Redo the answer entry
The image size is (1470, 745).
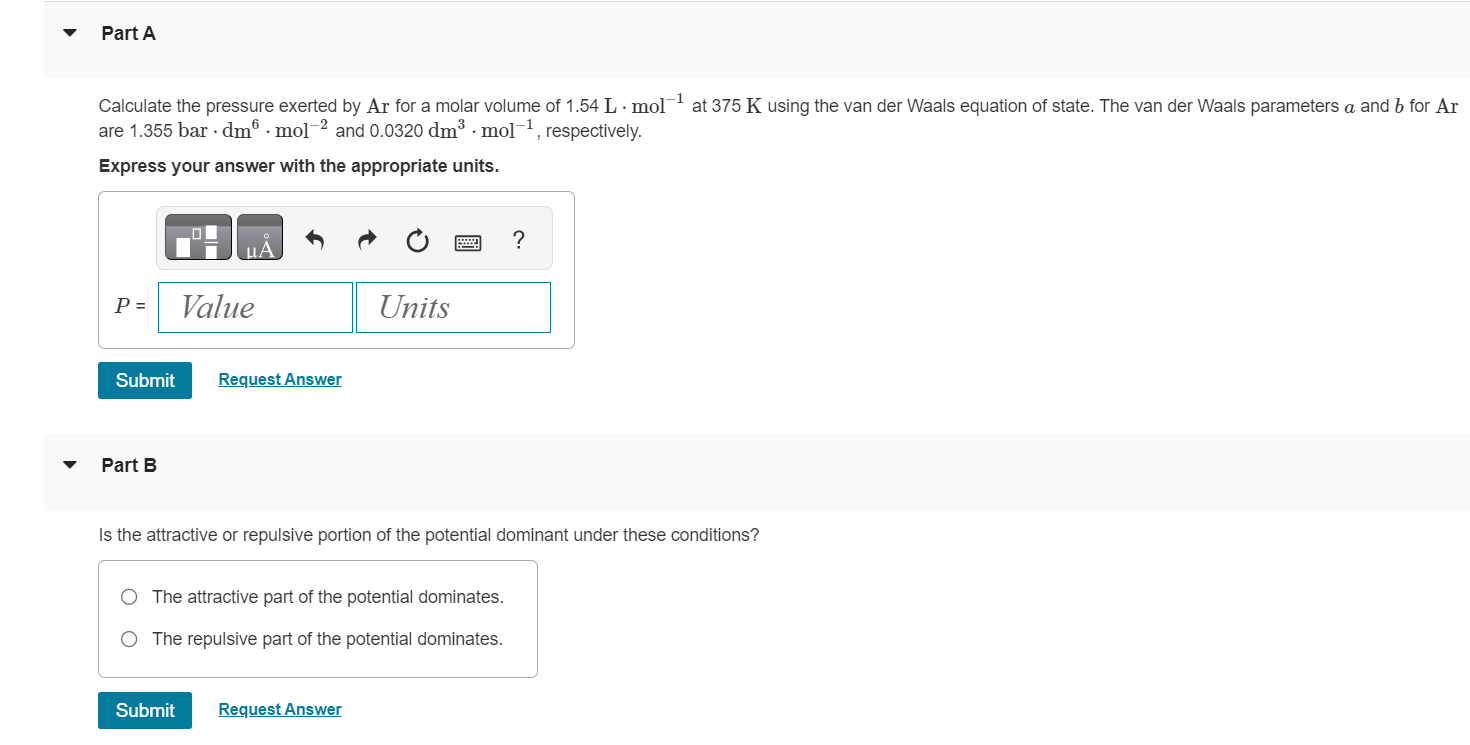366,238
